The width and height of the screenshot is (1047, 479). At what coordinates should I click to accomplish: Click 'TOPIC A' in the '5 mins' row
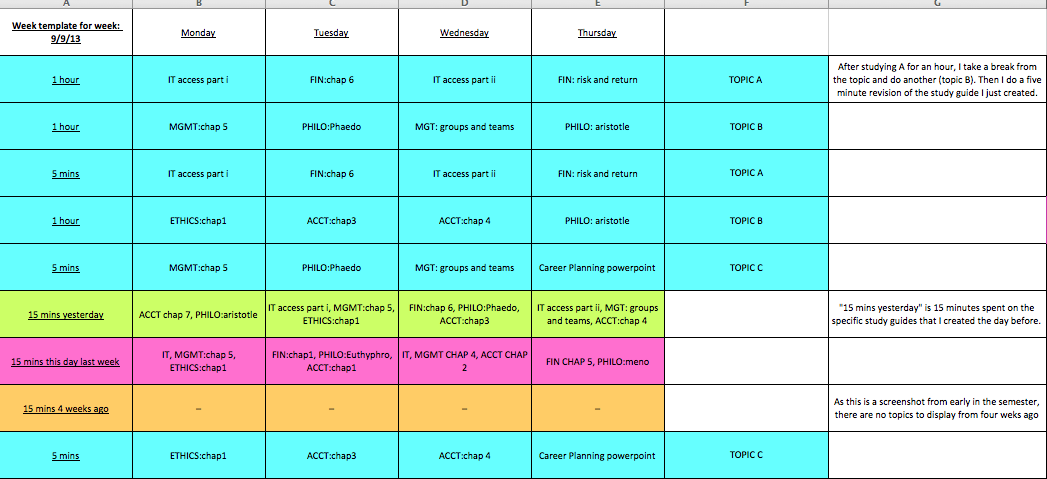[747, 173]
